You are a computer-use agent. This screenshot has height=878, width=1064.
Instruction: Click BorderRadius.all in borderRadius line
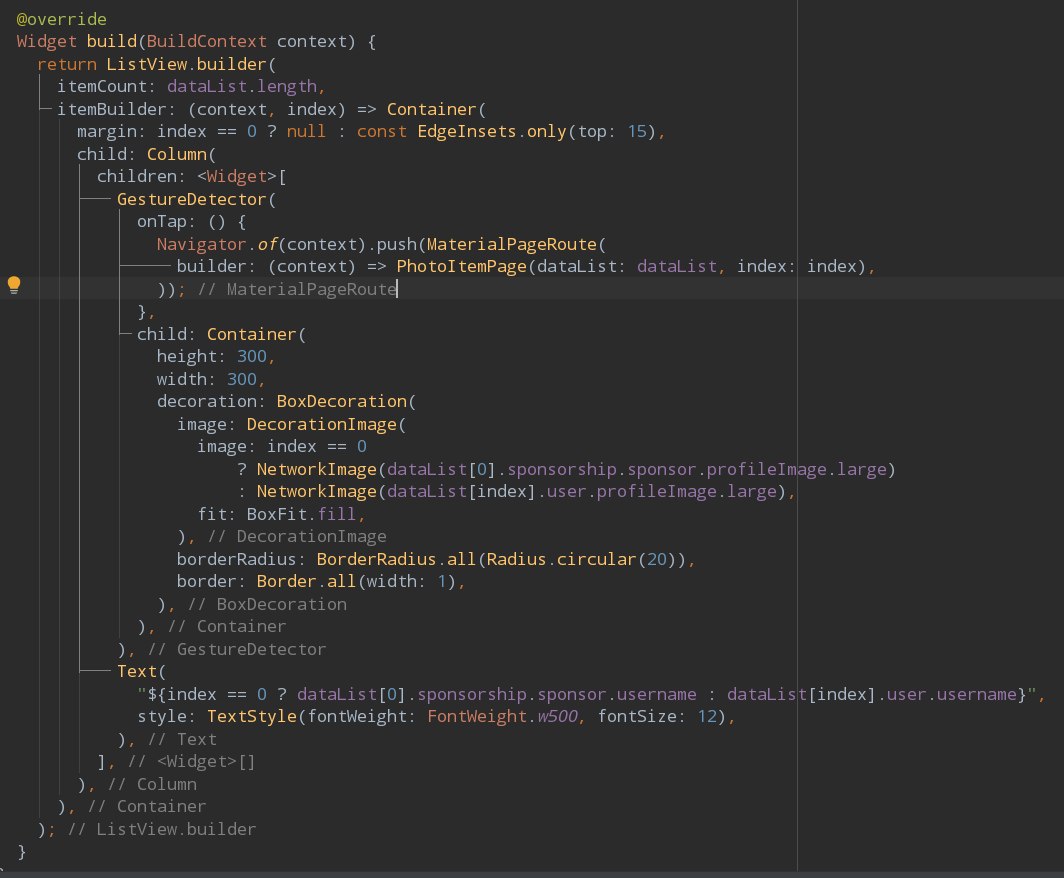[396, 559]
